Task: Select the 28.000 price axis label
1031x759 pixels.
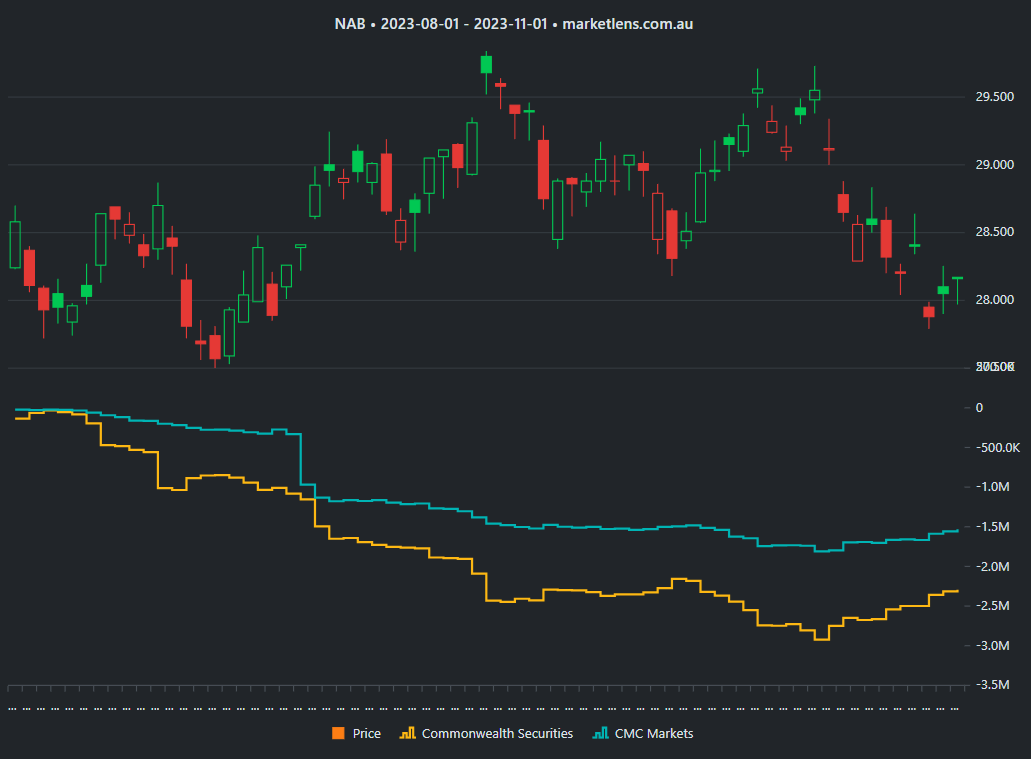Action: click(996, 299)
